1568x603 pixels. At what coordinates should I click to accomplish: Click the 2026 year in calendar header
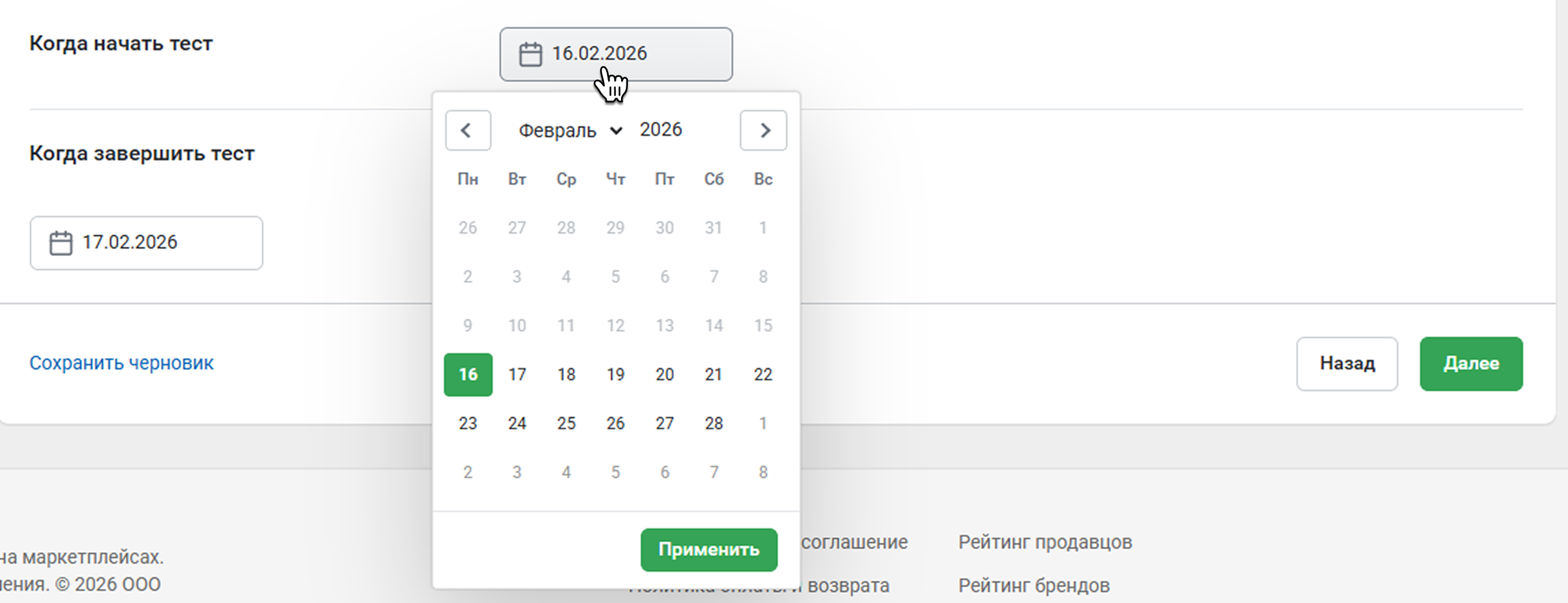coord(660,130)
